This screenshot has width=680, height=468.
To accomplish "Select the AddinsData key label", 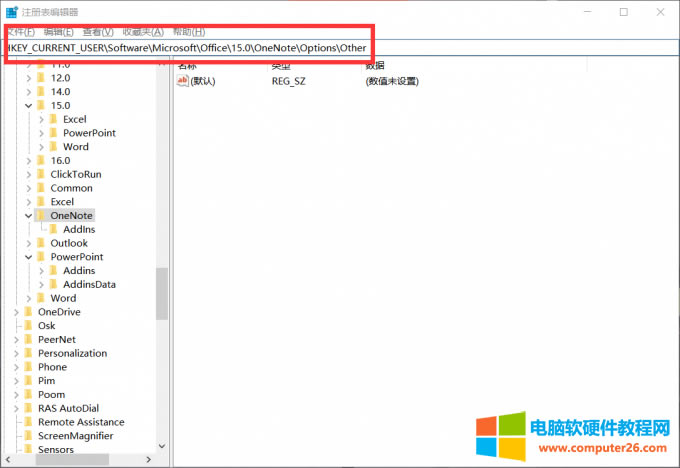I will pos(89,284).
